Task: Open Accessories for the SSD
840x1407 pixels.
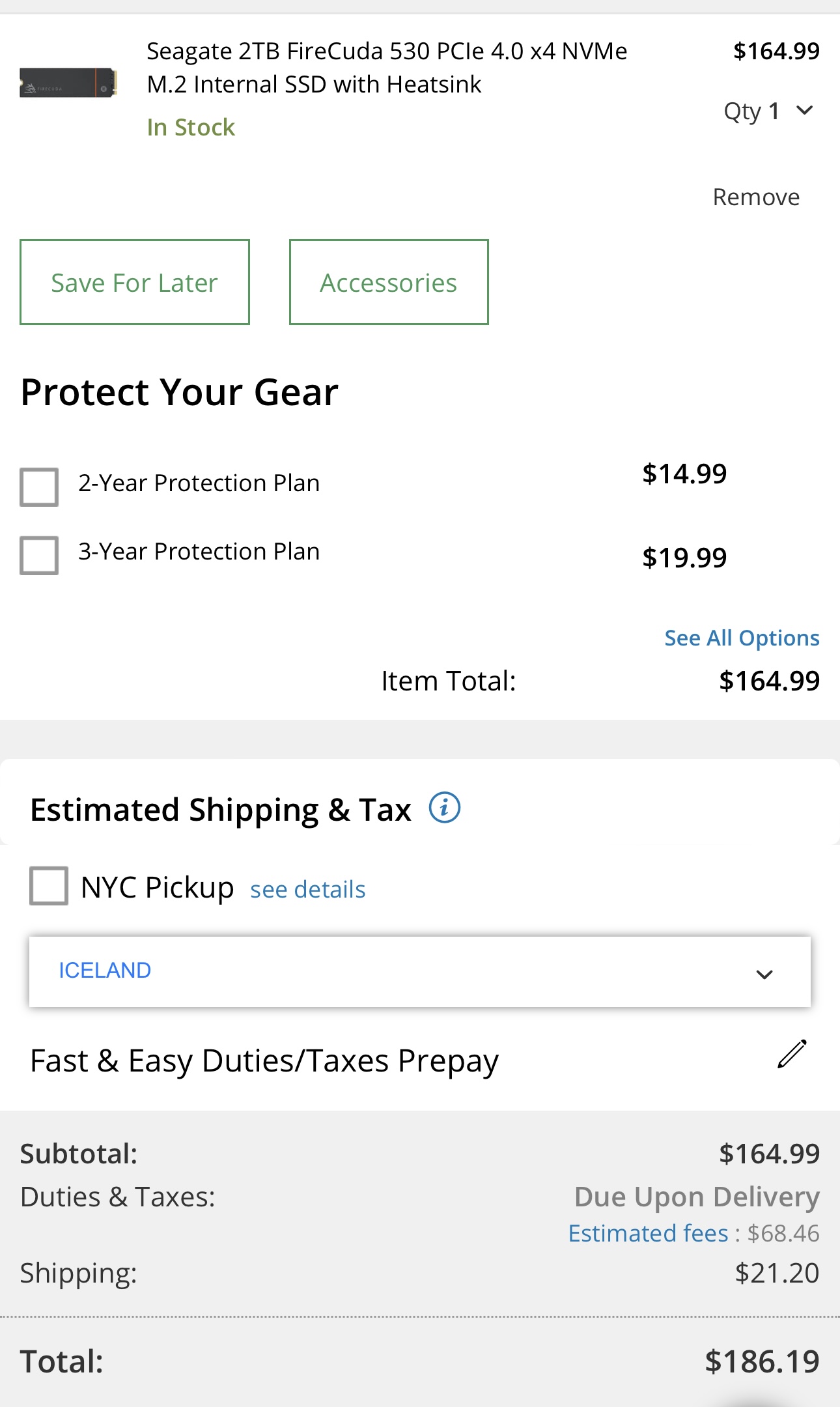Action: (x=389, y=282)
